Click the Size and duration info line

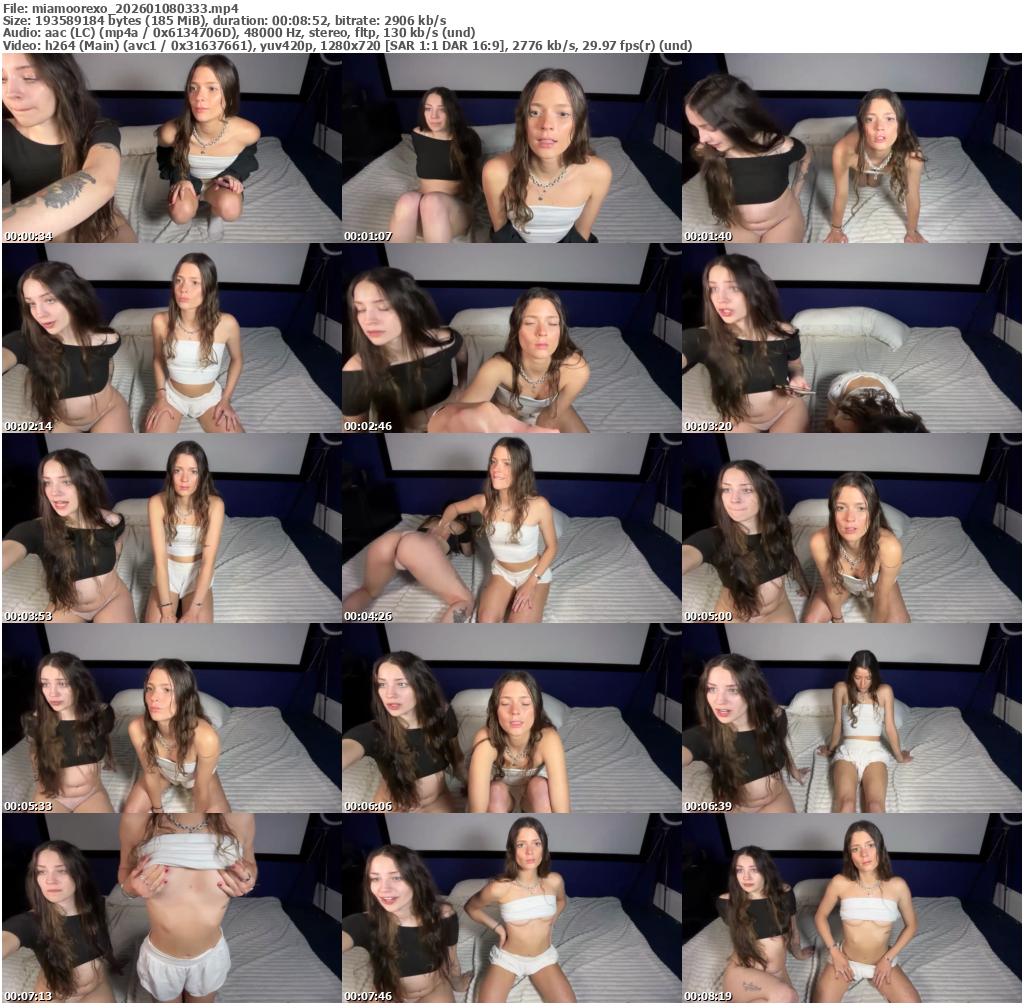coord(225,20)
